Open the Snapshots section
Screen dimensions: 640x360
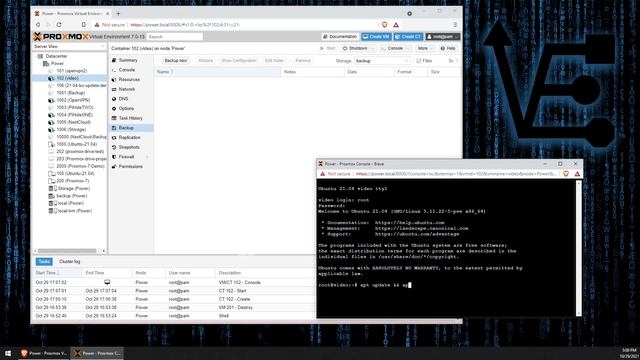pos(131,147)
